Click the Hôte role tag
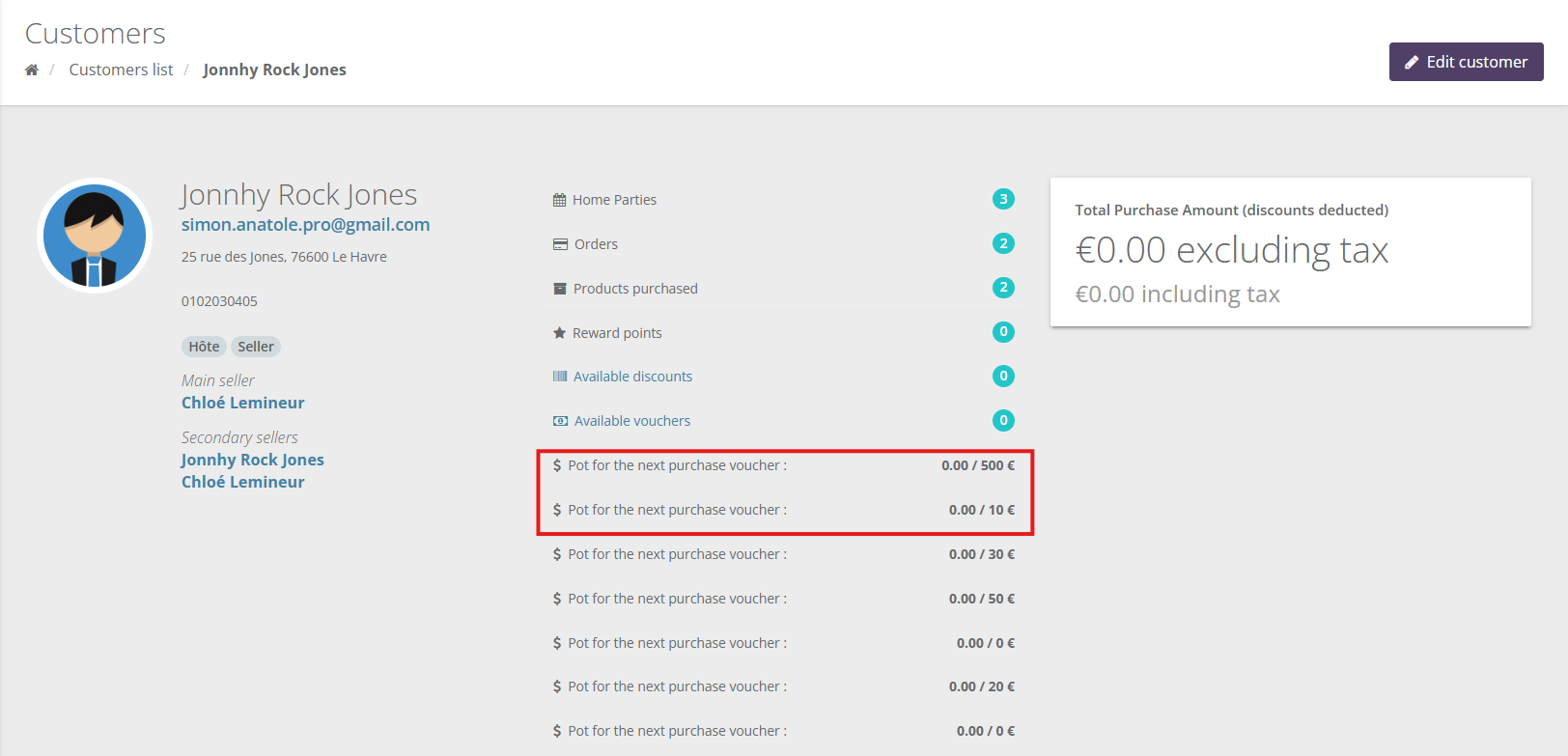The height and width of the screenshot is (756, 1568). point(204,347)
